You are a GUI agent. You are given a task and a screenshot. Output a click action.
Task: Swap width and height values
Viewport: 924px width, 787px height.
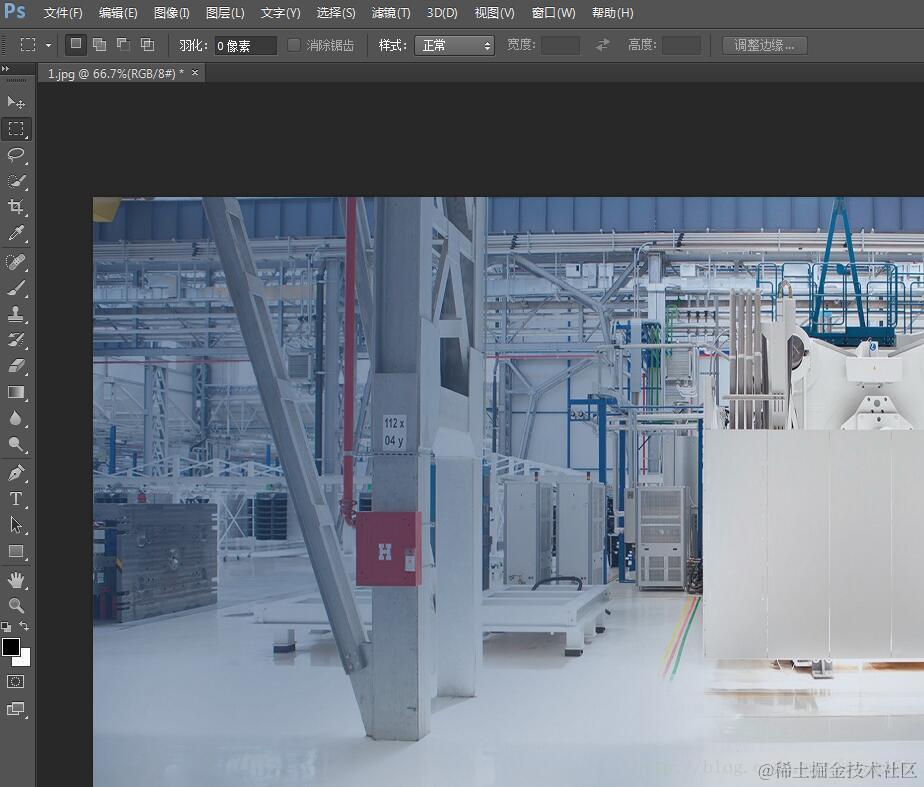click(x=602, y=45)
